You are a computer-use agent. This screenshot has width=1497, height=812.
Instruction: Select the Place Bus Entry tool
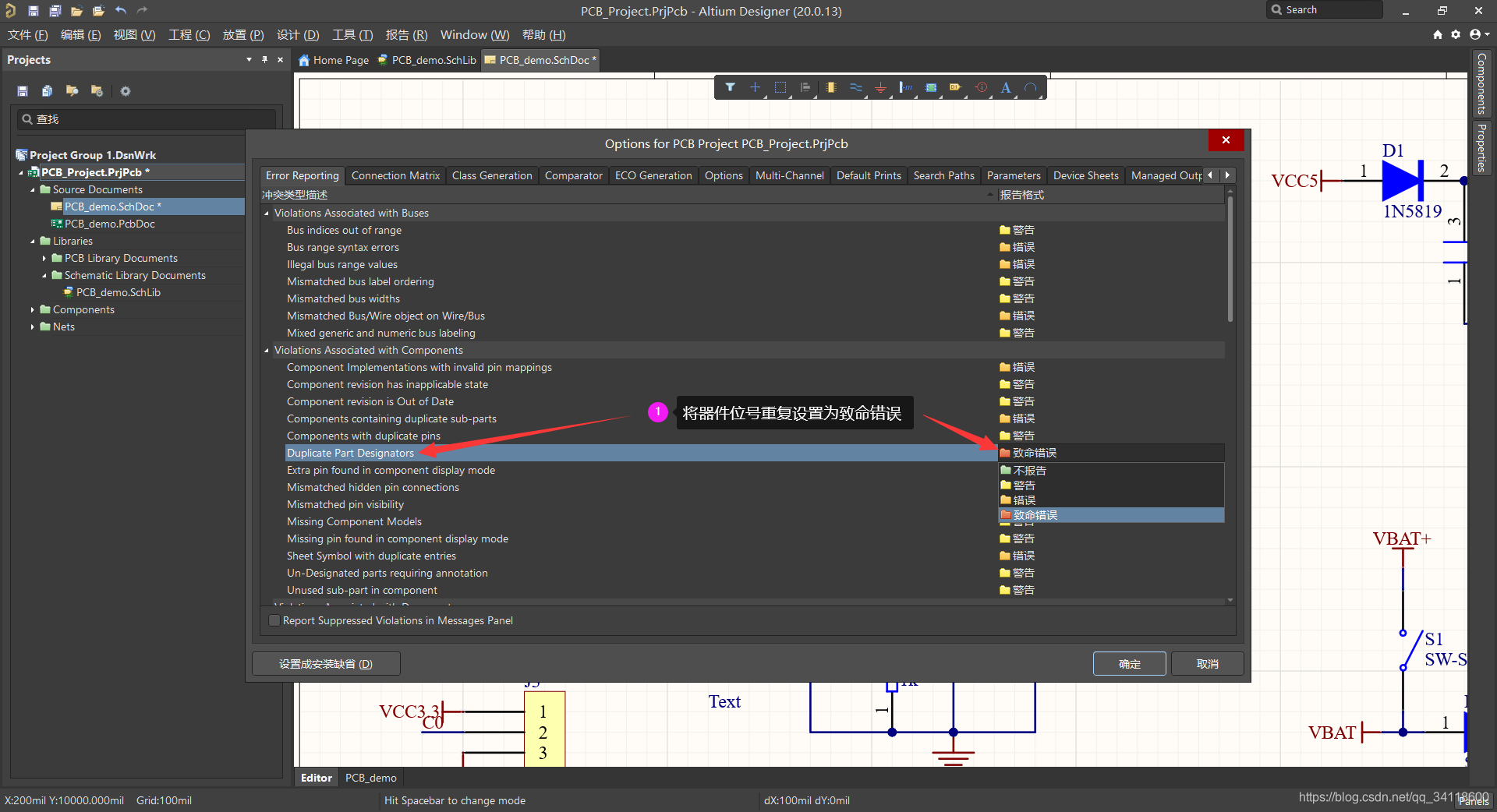coord(906,87)
